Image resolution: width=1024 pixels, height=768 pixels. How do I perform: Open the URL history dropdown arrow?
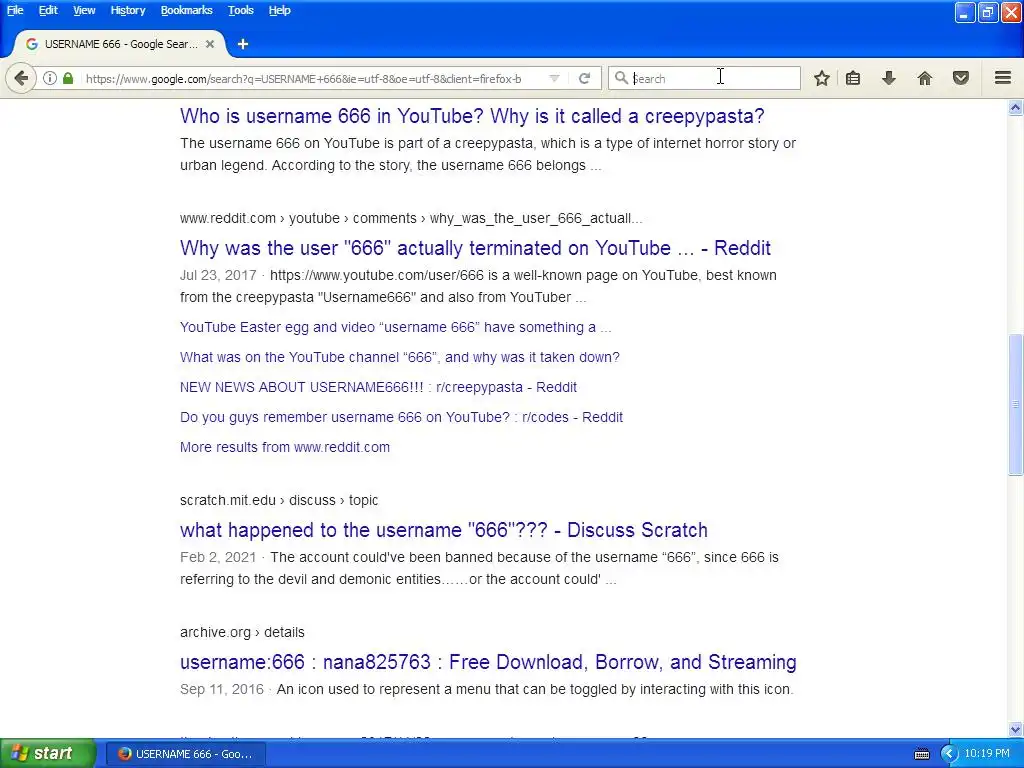(554, 78)
